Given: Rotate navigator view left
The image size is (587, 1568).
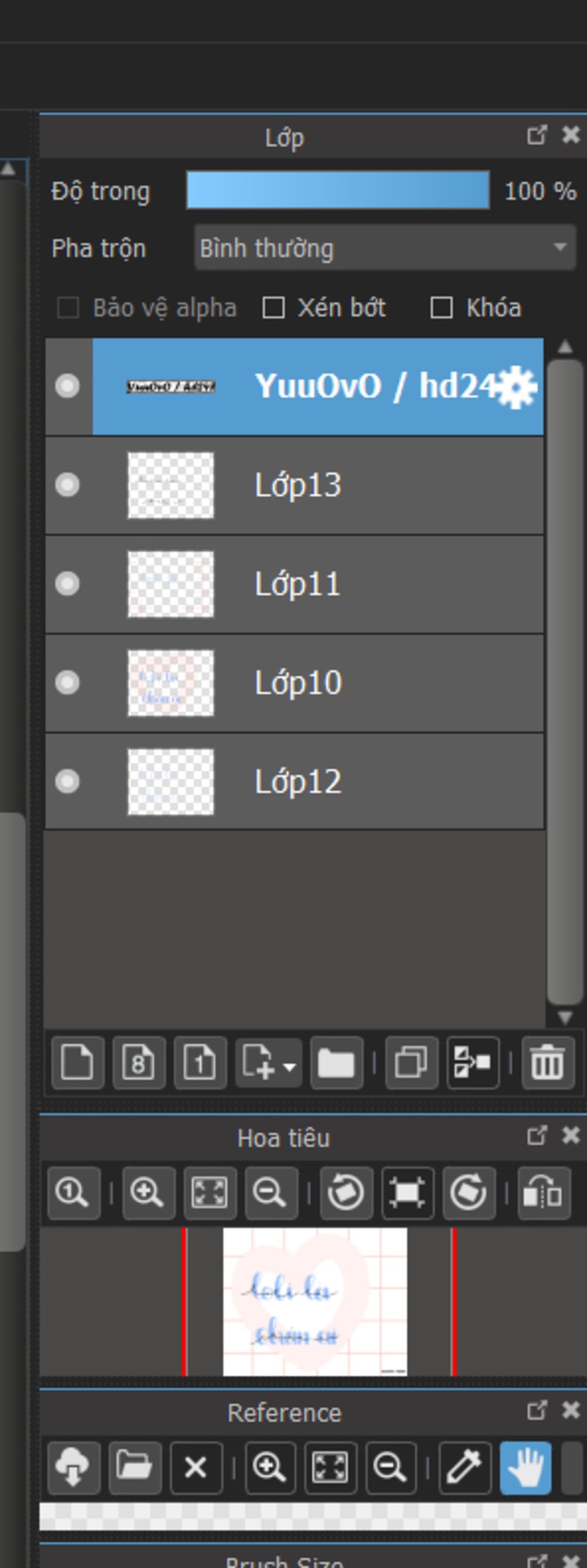Looking at the screenshot, I should pyautogui.click(x=346, y=1193).
